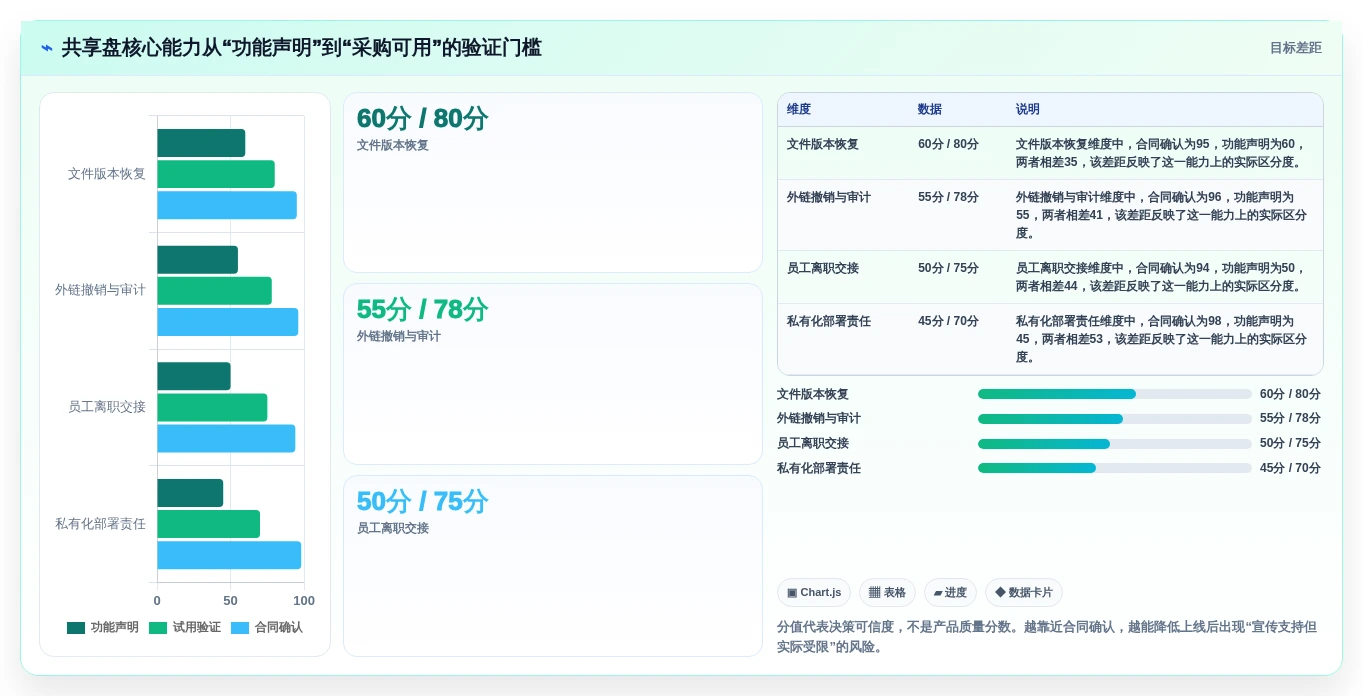1363x696 pixels.
Task: Click the 外链撤销与审计 table row name
Action: tap(829, 197)
